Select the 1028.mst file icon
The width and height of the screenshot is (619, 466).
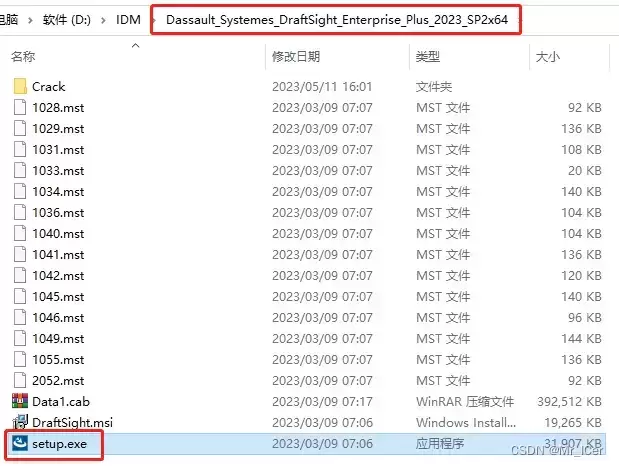click(x=20, y=107)
